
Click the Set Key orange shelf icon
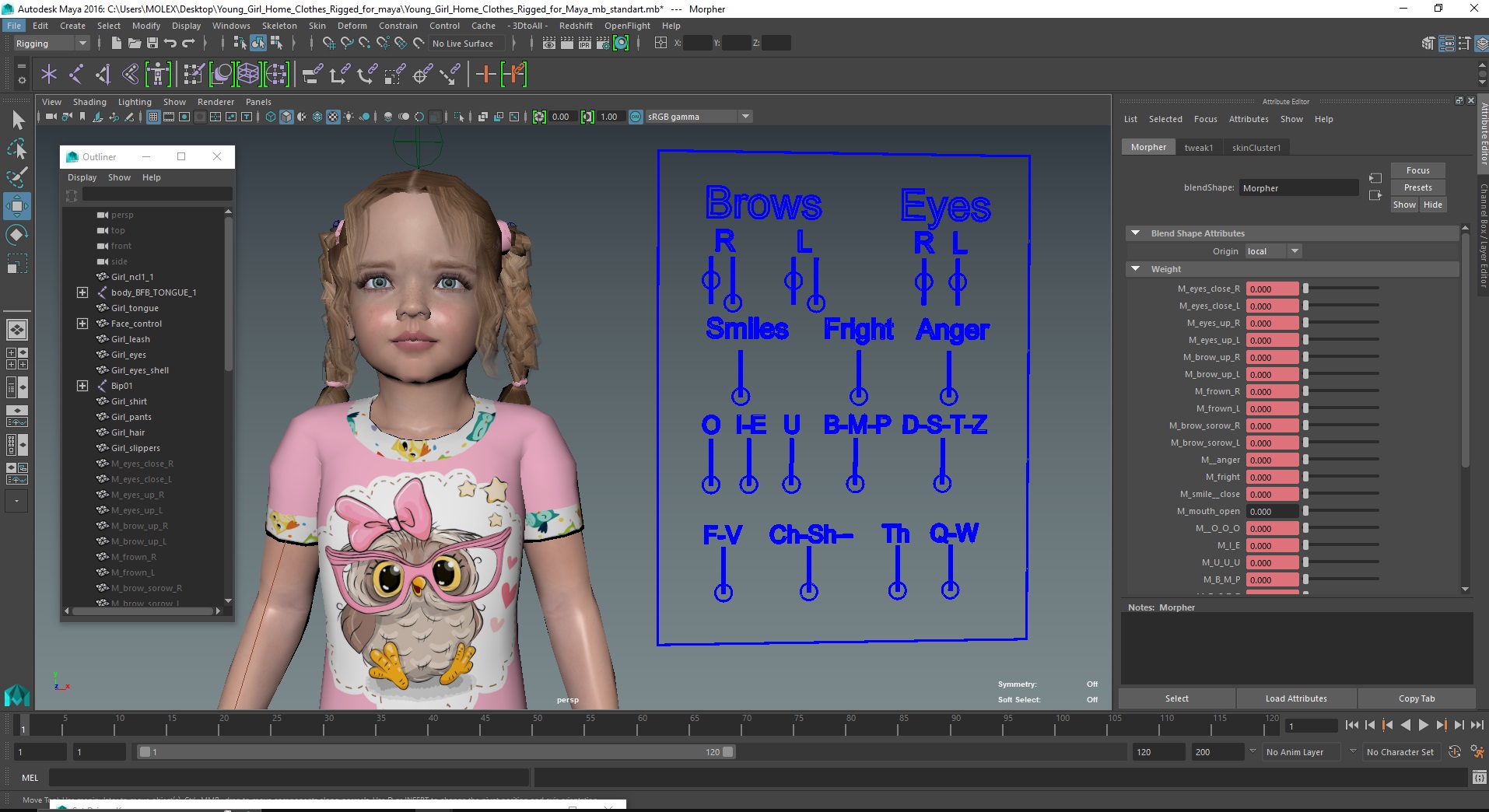pos(485,75)
